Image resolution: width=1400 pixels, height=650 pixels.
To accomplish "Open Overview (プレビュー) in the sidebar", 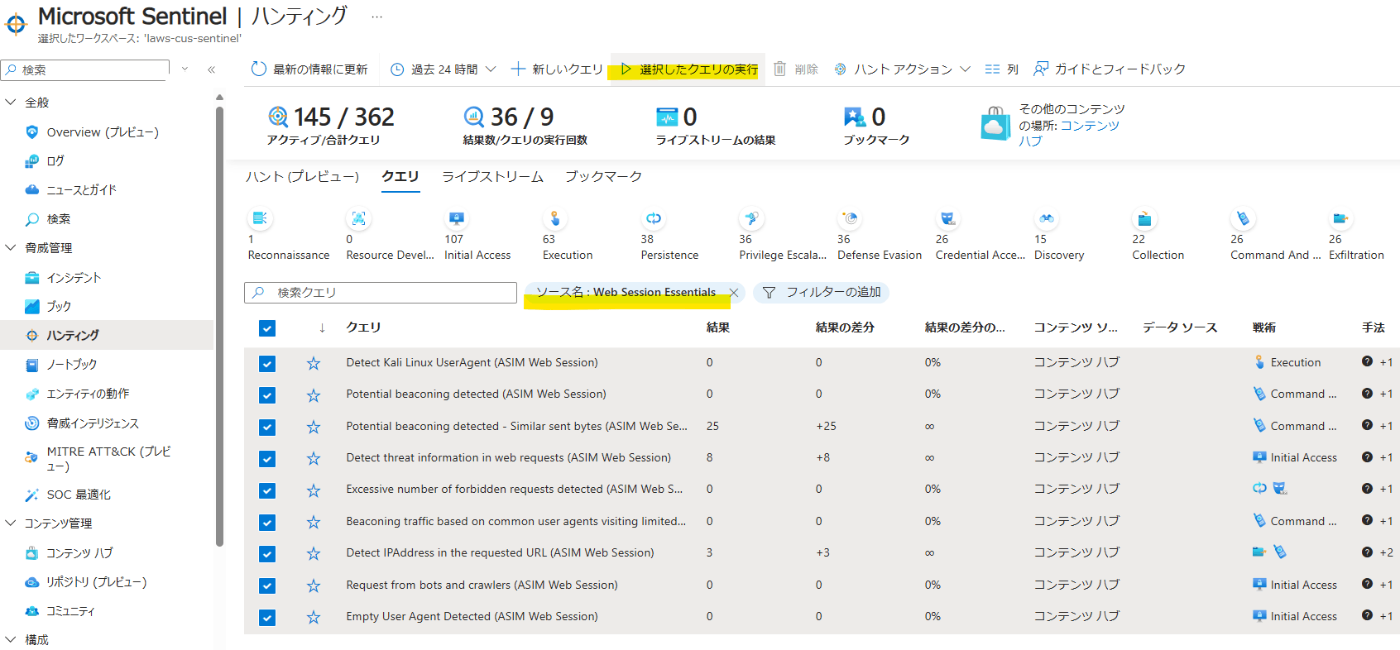I will (102, 132).
